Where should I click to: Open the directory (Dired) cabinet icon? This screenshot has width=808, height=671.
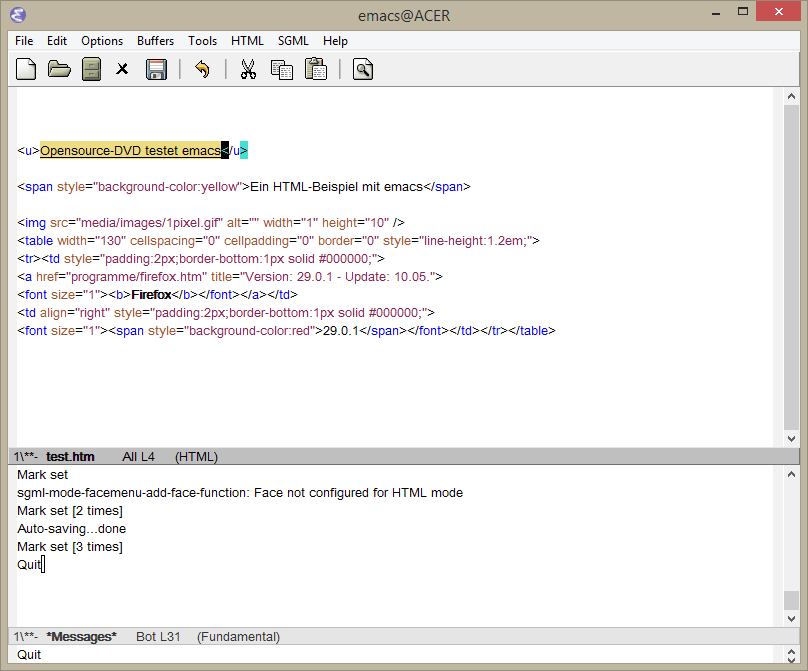(x=91, y=69)
